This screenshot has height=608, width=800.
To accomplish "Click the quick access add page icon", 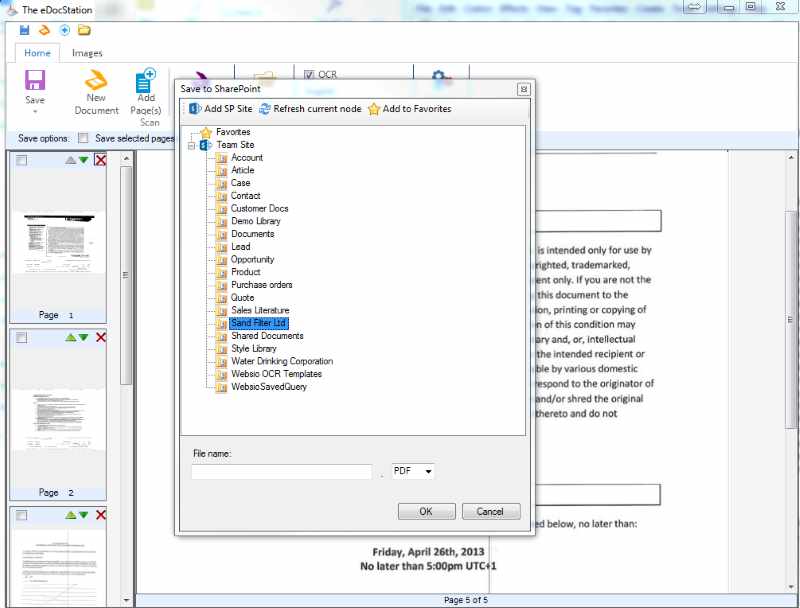I will click(64, 31).
